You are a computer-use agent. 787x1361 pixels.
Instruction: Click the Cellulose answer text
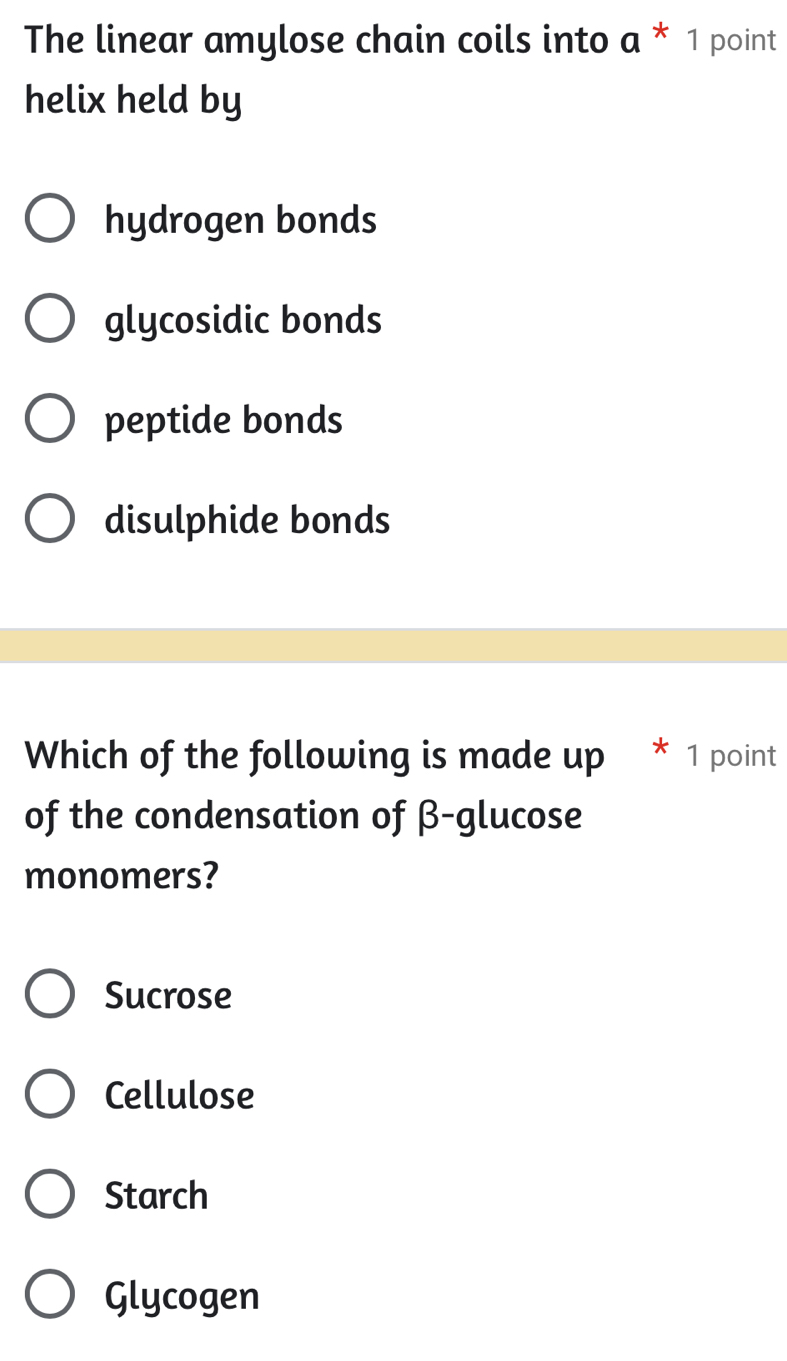(x=179, y=1094)
